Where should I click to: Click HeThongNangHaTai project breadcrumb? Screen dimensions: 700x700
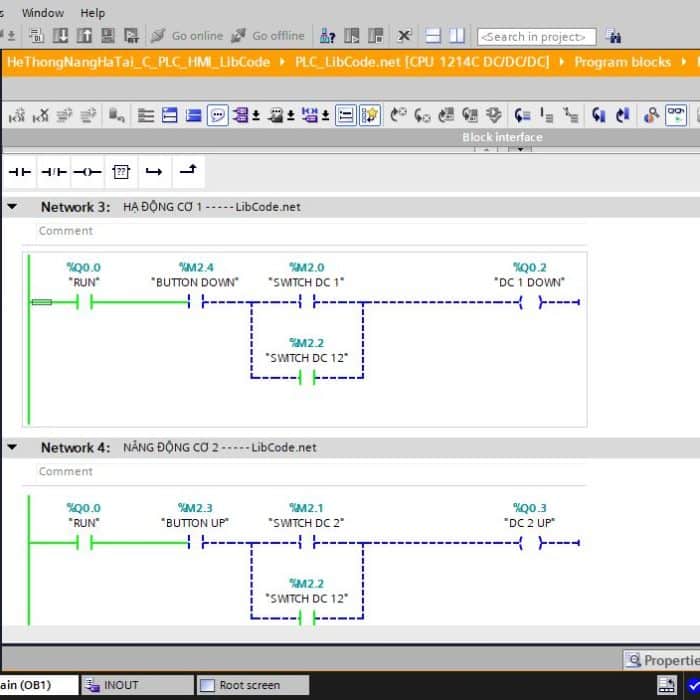(x=138, y=62)
